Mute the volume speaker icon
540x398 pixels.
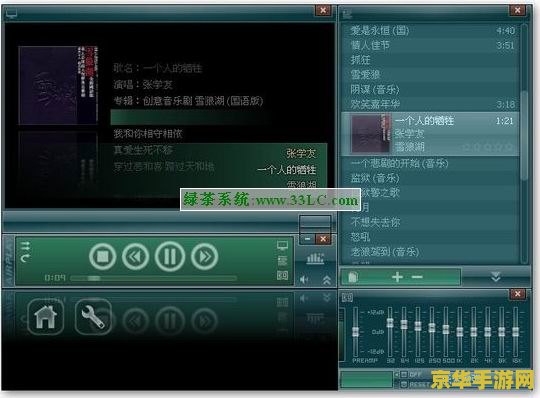click(x=304, y=280)
